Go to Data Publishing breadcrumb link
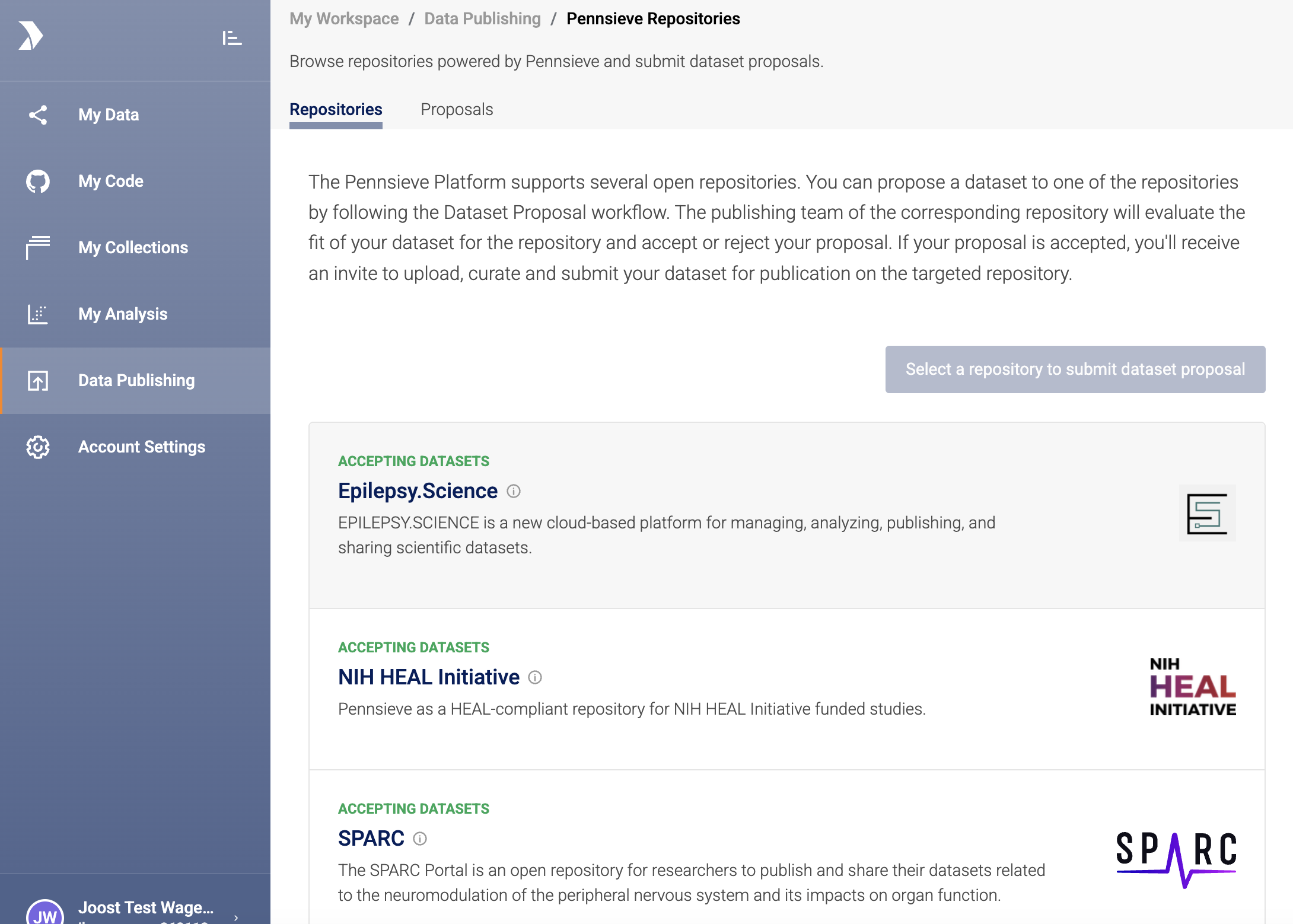This screenshot has height=924, width=1293. pos(482,19)
